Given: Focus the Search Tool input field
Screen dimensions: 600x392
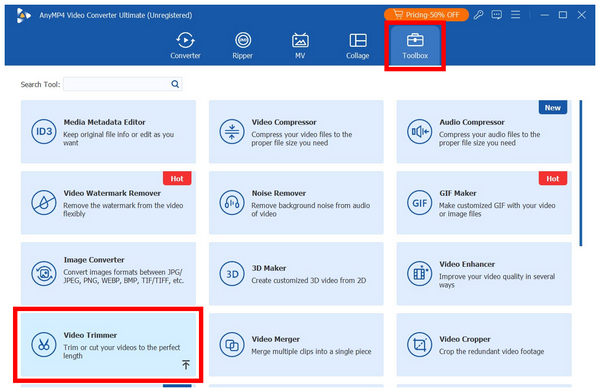Looking at the screenshot, I should pyautogui.click(x=122, y=84).
